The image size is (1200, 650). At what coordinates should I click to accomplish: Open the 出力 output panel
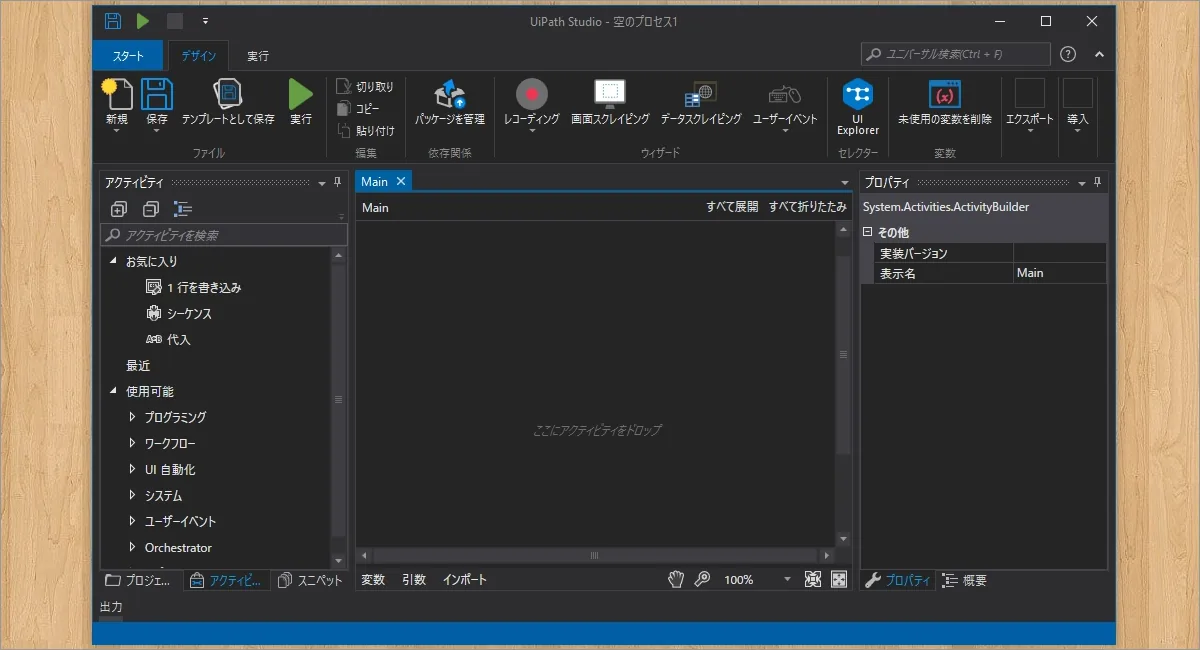111,607
